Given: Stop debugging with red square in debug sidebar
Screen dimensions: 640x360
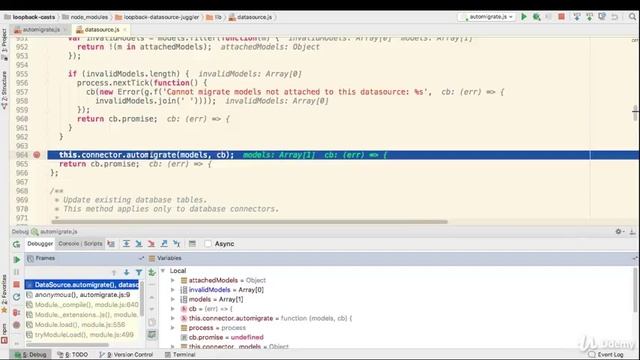Looking at the screenshot, I should pos(16,284).
